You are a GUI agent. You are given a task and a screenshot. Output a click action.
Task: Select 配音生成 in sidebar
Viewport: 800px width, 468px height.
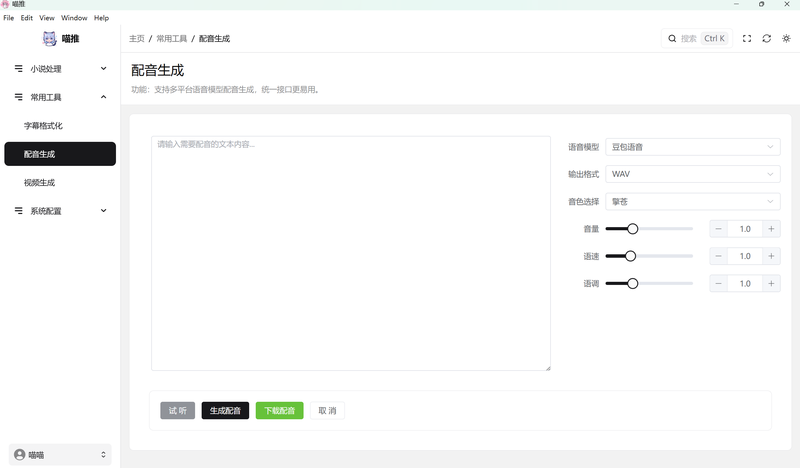pyautogui.click(x=60, y=154)
